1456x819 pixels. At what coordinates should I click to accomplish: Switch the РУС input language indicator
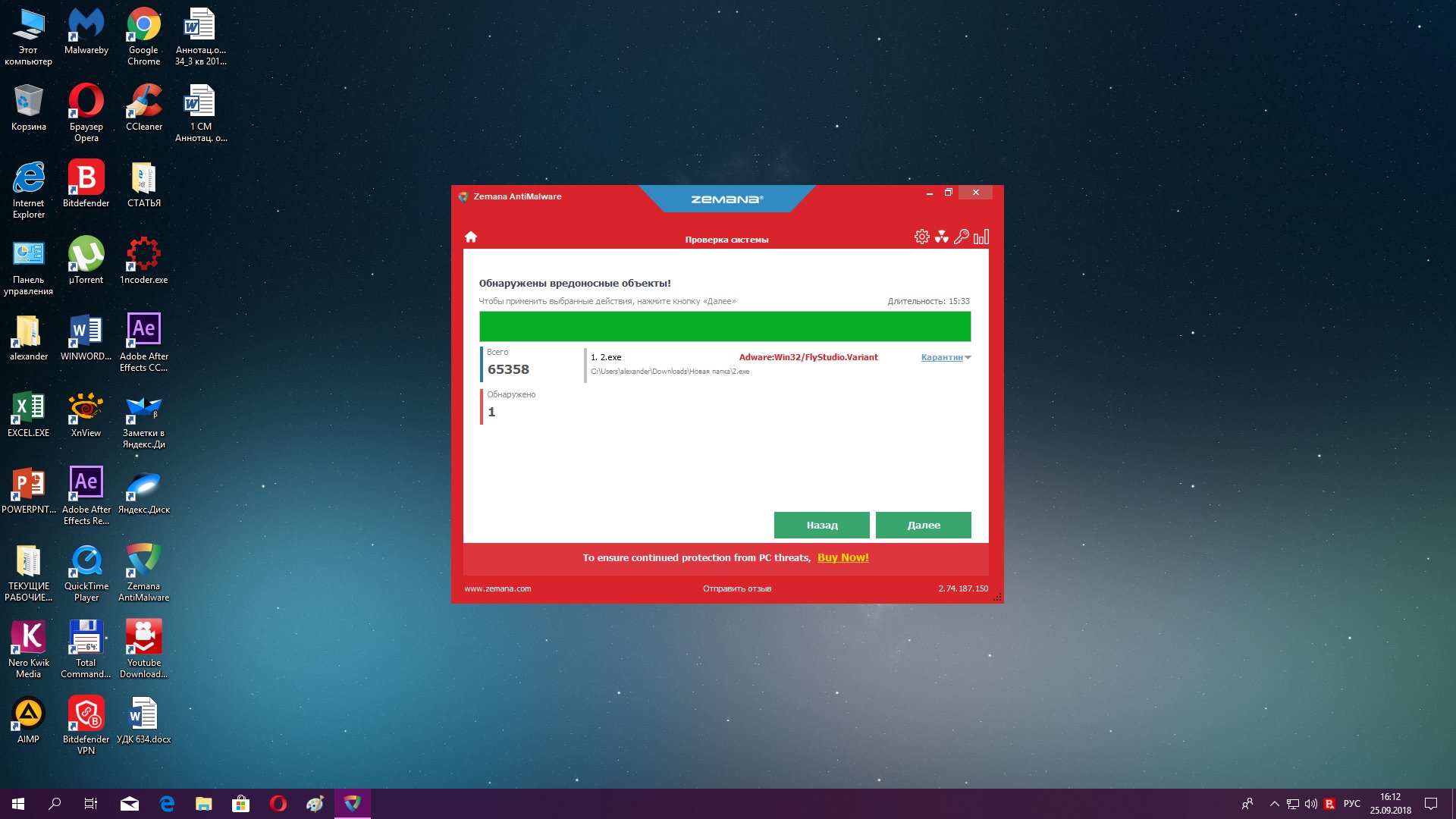point(1351,804)
